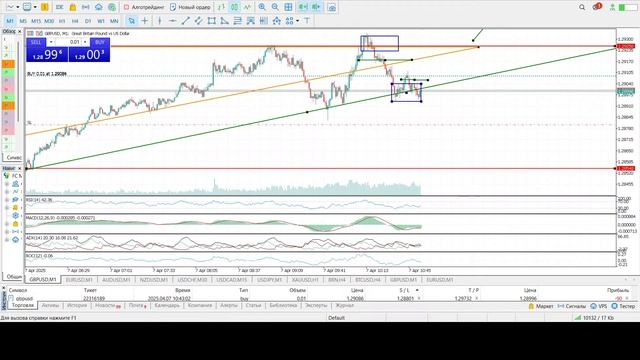Select the H4 timeframe
Viewport: 640px width, 360px height.
[75, 20]
